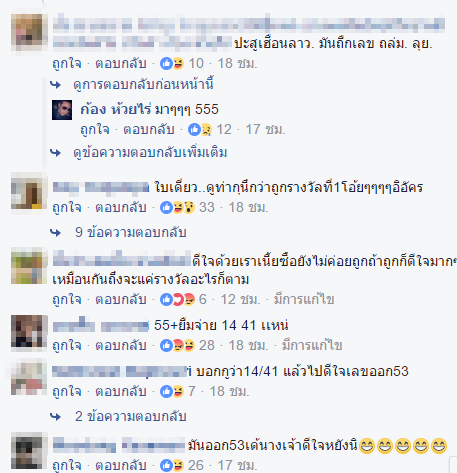Viewport: 457px width, 473px height.
Task: Open reaction icons next to count 6
Action: (x=177, y=300)
